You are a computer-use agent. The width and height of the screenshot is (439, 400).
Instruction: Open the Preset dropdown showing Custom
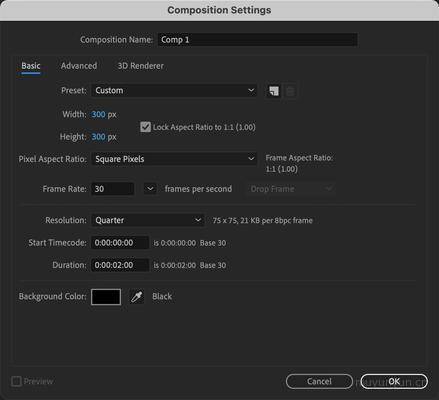click(x=174, y=91)
